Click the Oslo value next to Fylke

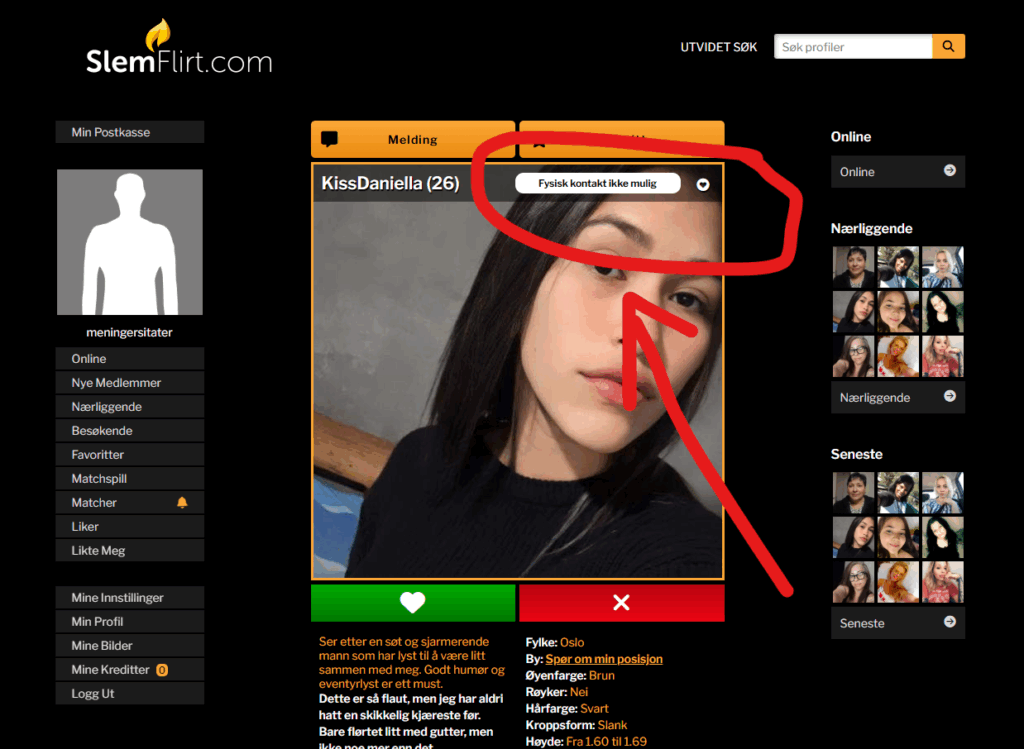(x=572, y=643)
